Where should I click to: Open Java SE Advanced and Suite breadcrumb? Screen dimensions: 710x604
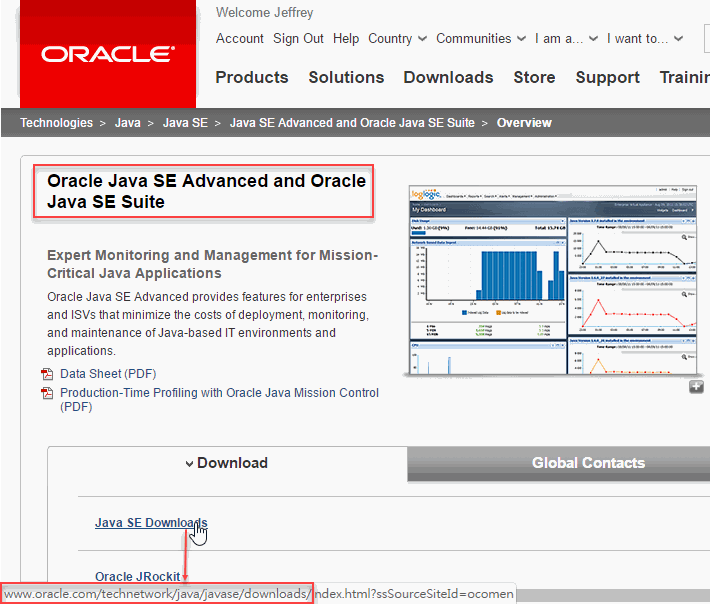[352, 123]
